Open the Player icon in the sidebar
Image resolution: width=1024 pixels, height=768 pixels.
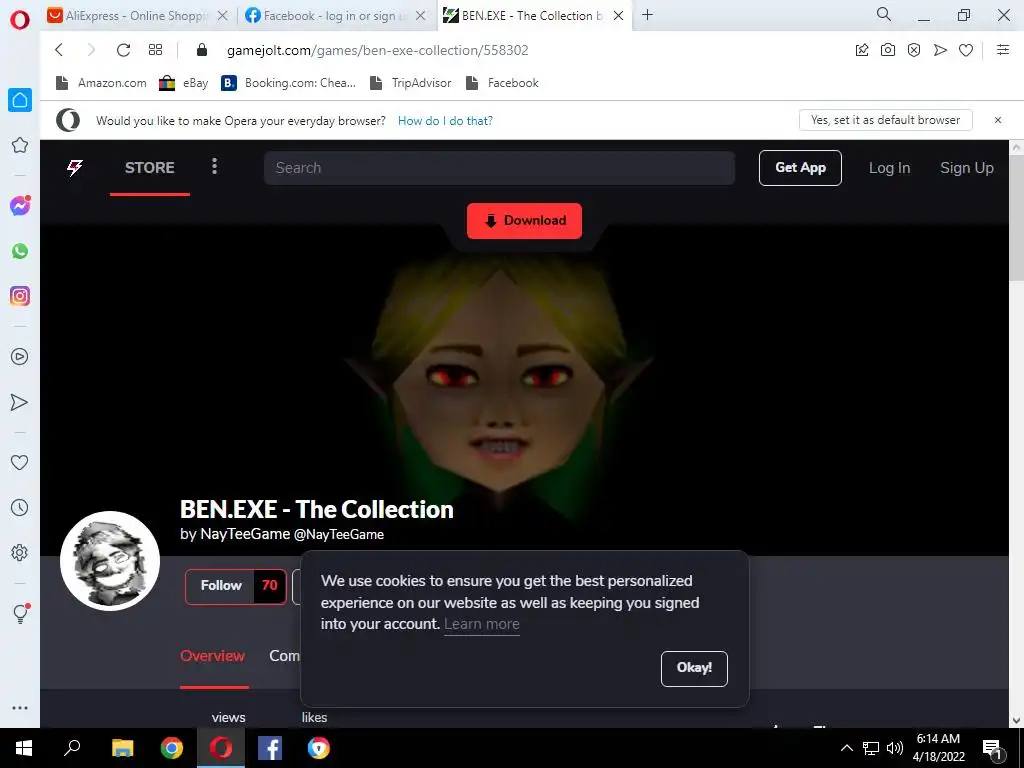[20, 357]
